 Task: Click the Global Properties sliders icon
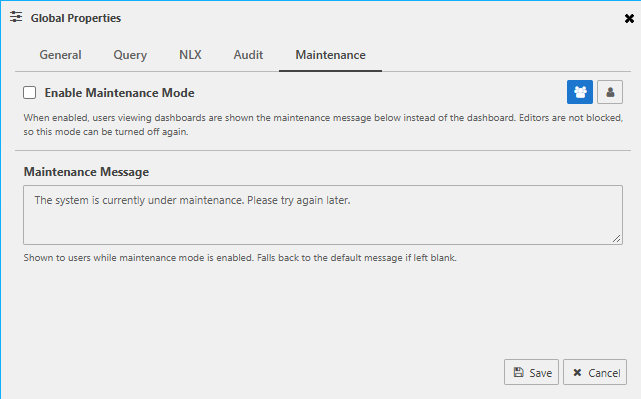coord(16,17)
